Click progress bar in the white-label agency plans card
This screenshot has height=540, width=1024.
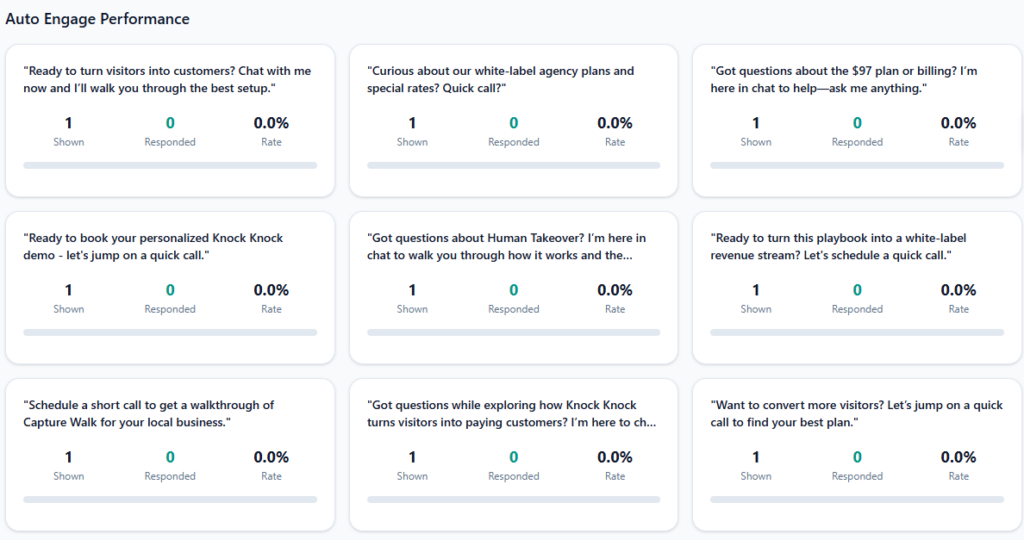click(513, 165)
